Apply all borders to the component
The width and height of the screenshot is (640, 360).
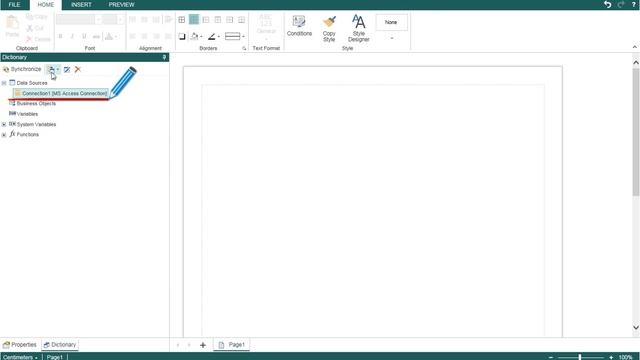click(182, 20)
